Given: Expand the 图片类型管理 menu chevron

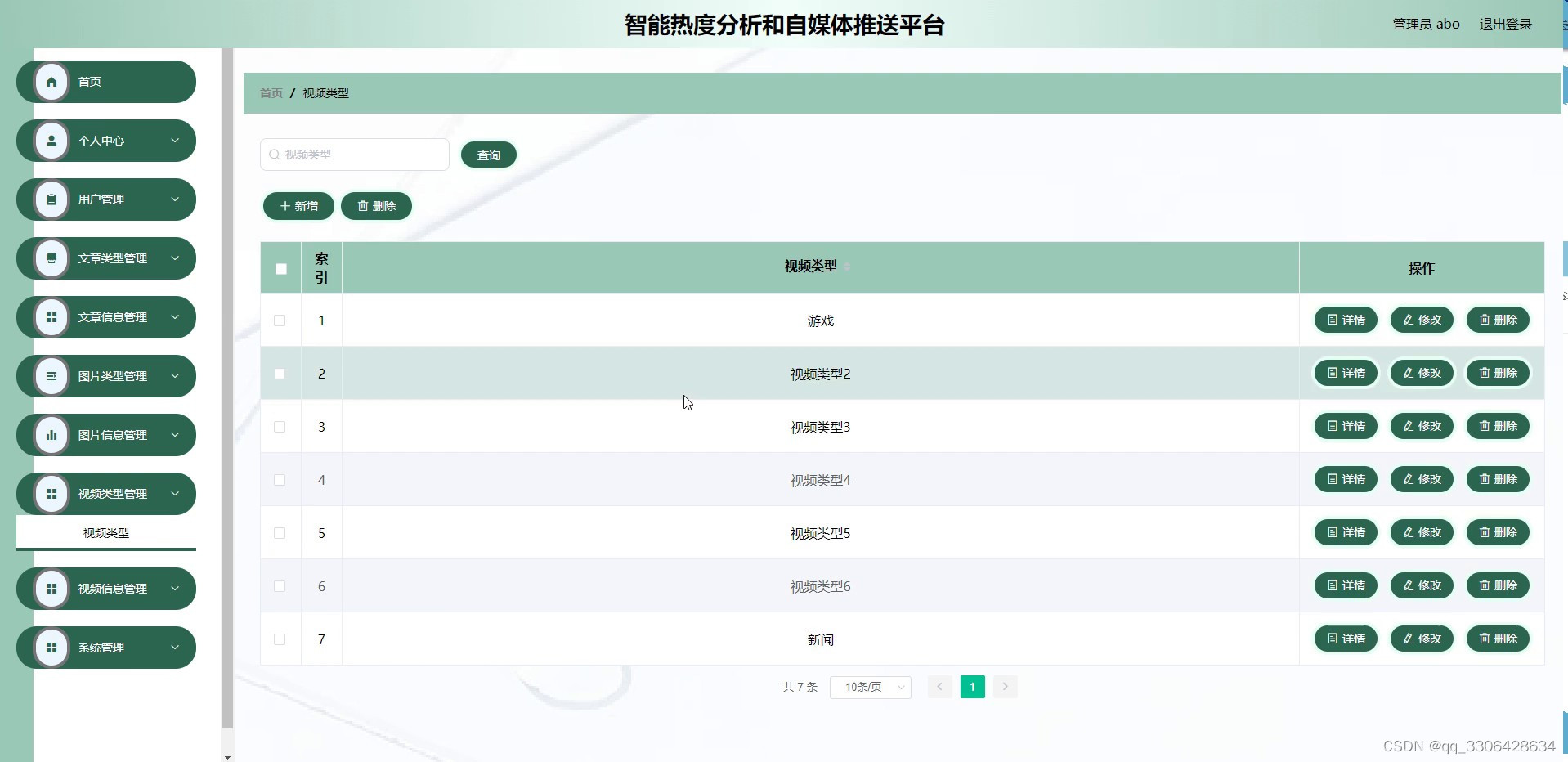Looking at the screenshot, I should click(x=175, y=376).
